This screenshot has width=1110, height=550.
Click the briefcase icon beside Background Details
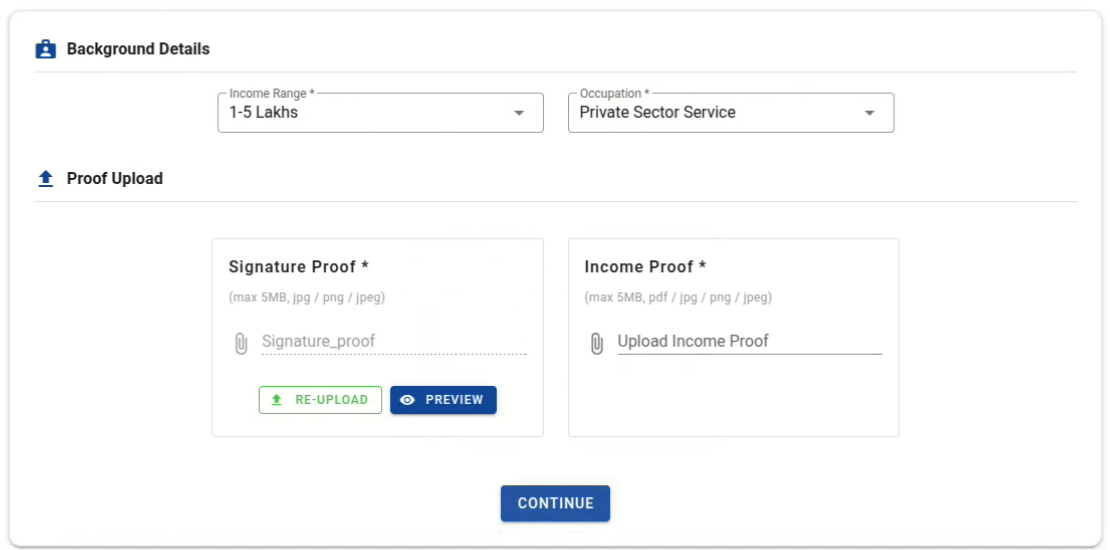45,49
